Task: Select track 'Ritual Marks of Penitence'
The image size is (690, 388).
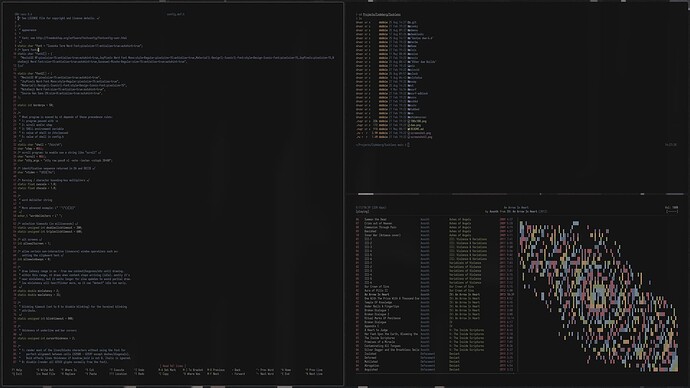Action: click(382, 318)
